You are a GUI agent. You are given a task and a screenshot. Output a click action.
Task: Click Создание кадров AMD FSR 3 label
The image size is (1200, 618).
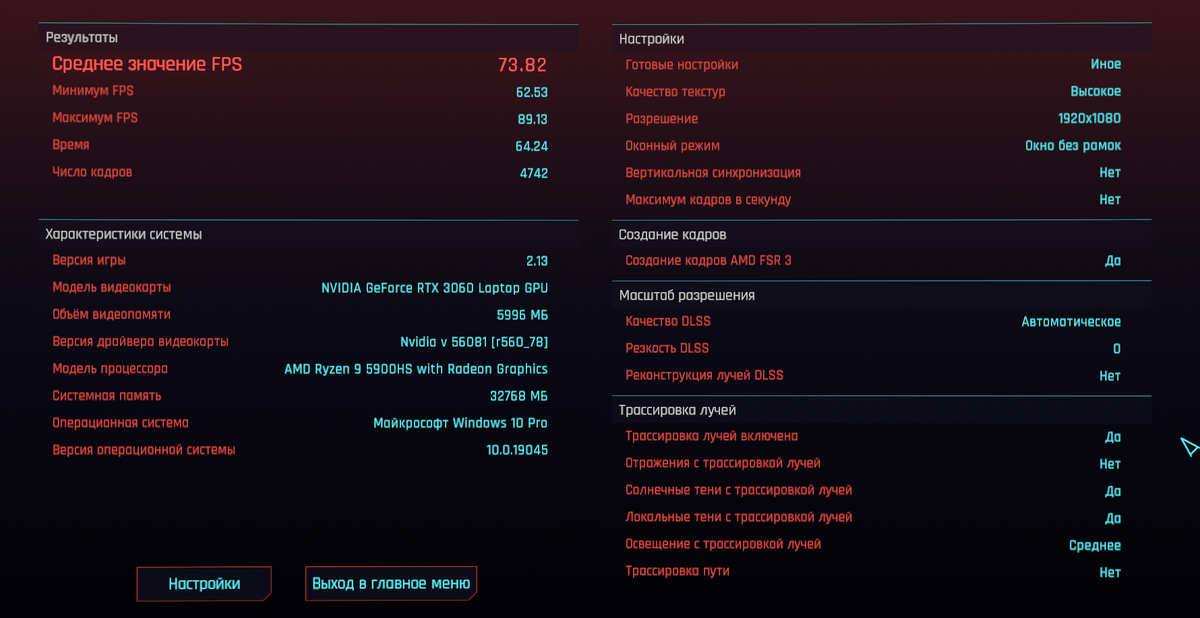[708, 260]
